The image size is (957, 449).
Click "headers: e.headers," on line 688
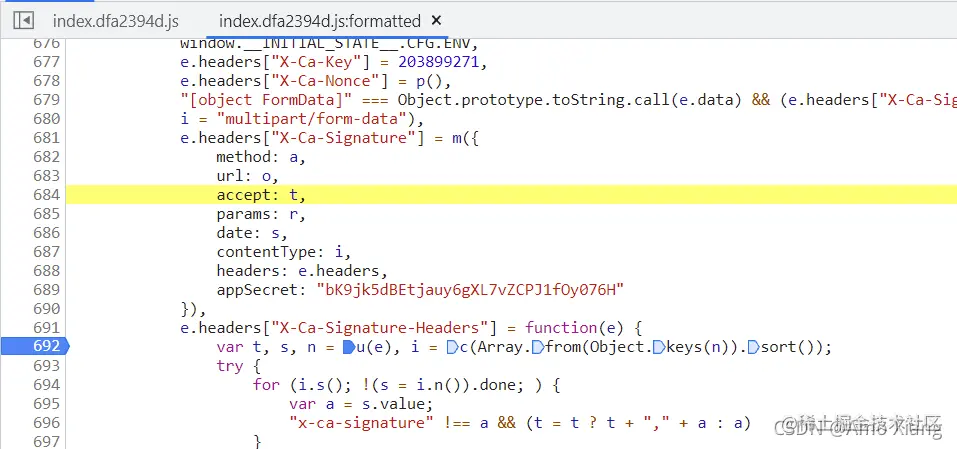302,271
